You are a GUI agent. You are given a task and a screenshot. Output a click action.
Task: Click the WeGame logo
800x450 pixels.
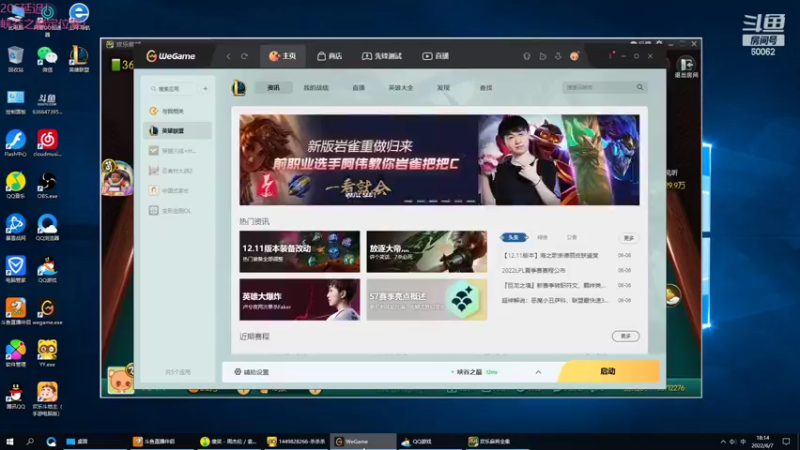(x=171, y=56)
